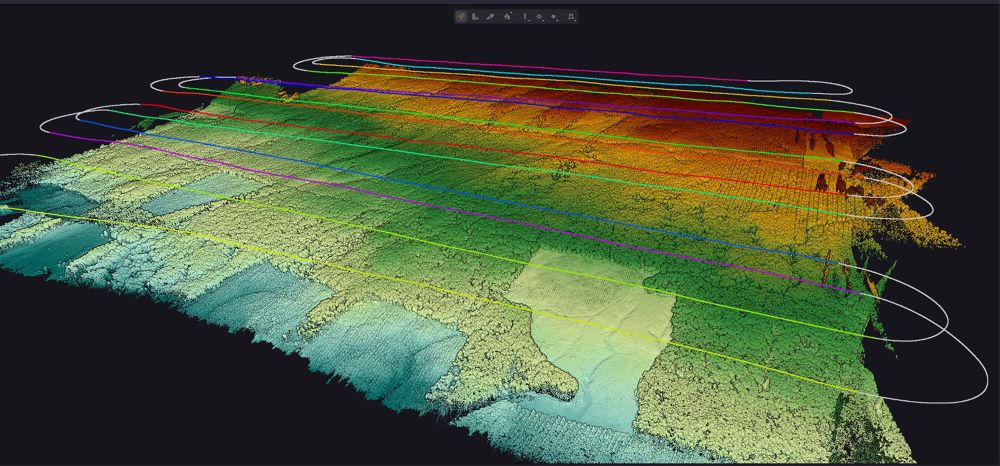Open the first eye visibility dropdown

pos(540,16)
